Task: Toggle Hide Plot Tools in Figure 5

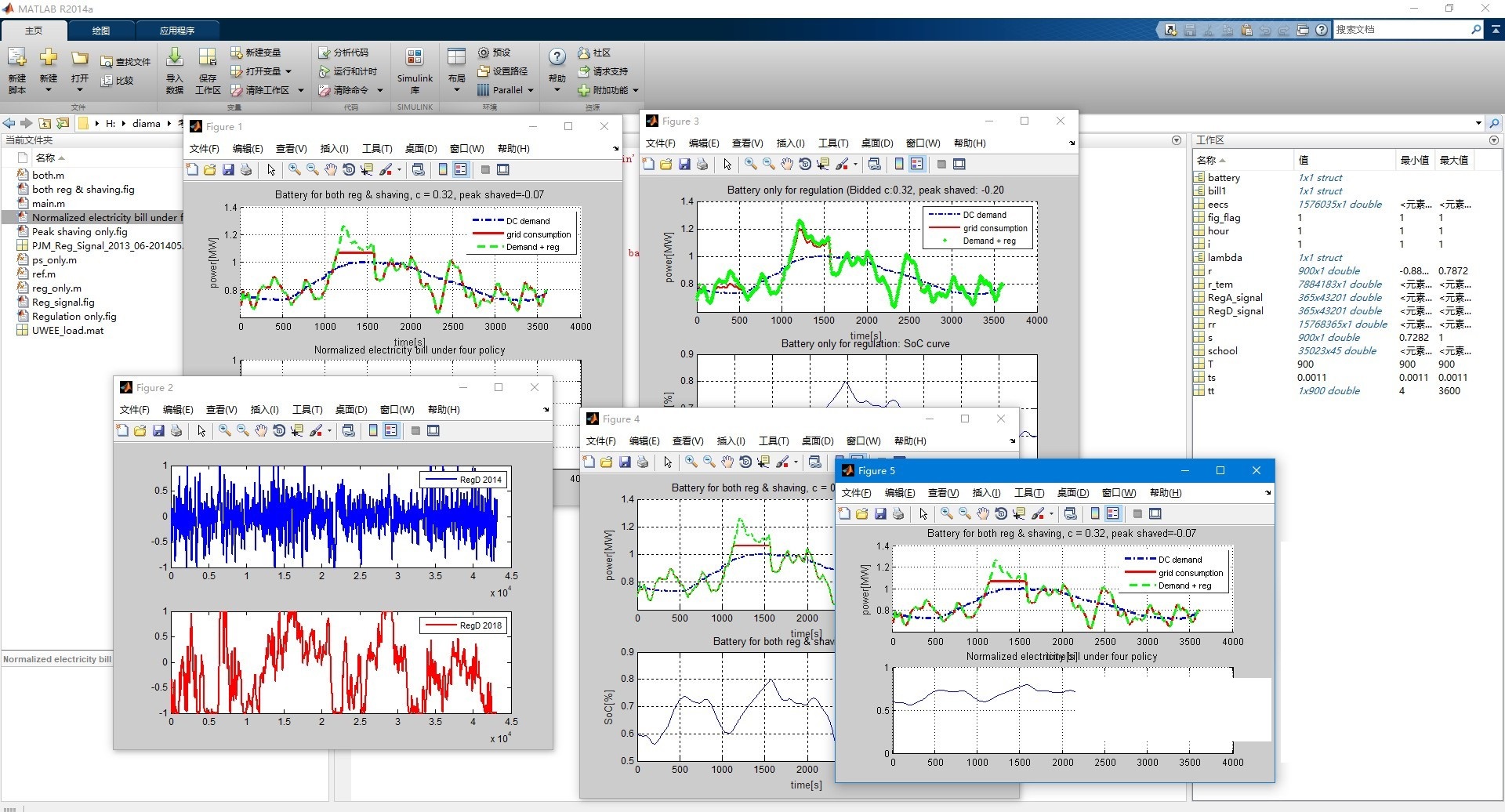Action: coord(1137,513)
